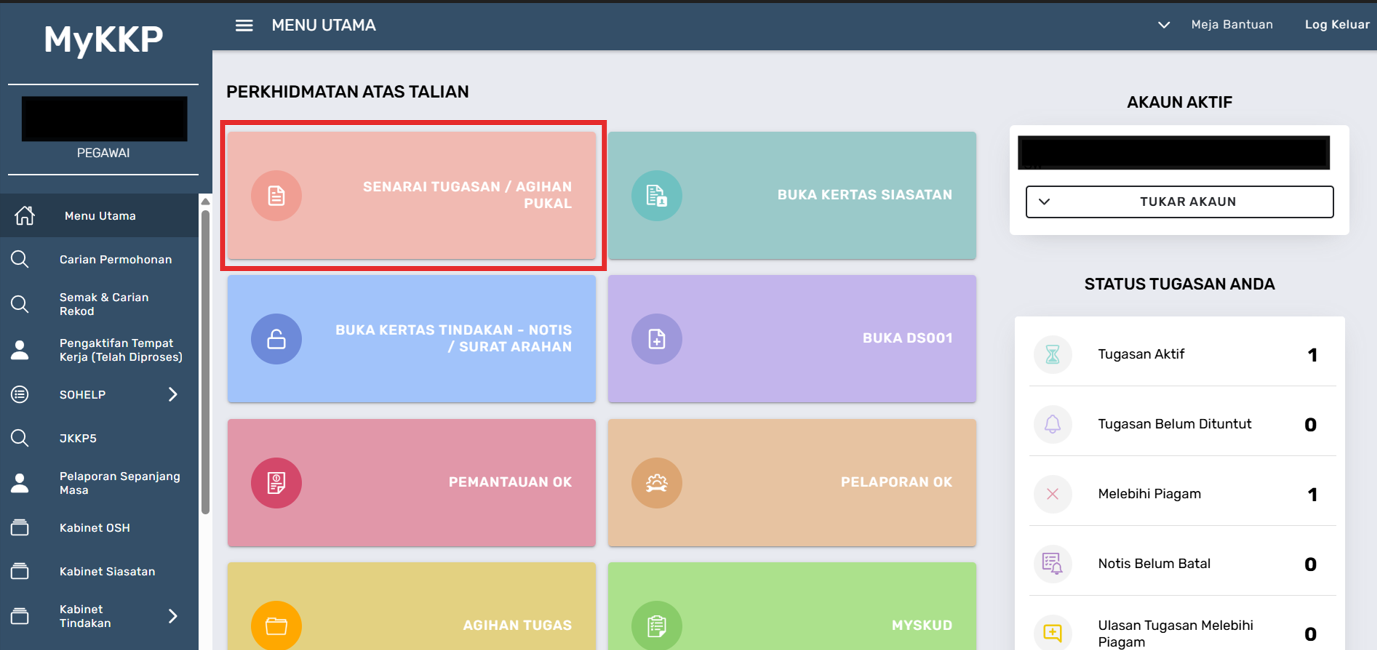This screenshot has width=1377, height=650.
Task: Click the MyKKP logo
Action: coord(103,40)
